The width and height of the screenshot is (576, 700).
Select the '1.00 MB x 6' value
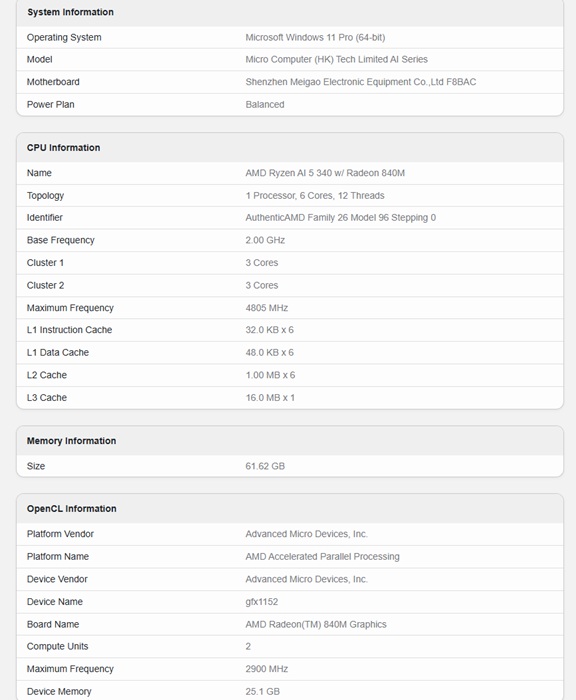pos(270,375)
